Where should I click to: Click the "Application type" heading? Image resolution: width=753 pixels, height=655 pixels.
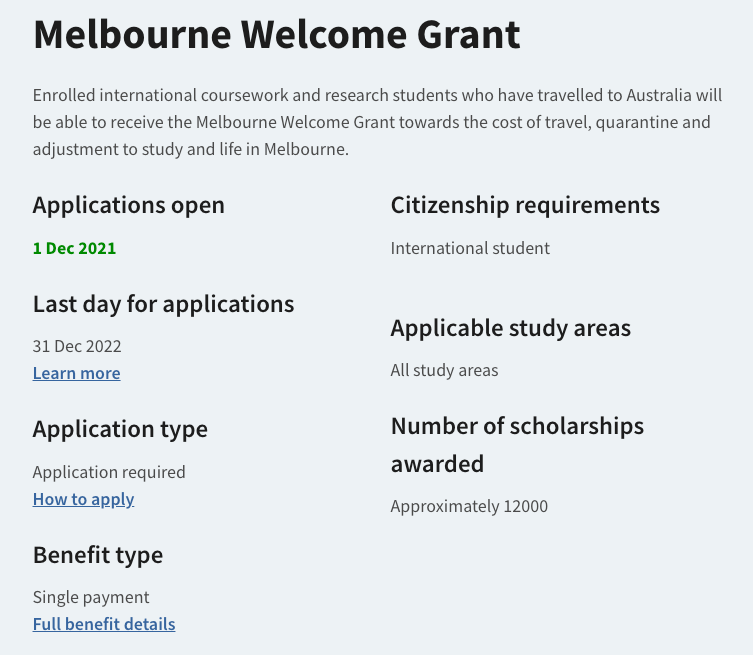120,429
